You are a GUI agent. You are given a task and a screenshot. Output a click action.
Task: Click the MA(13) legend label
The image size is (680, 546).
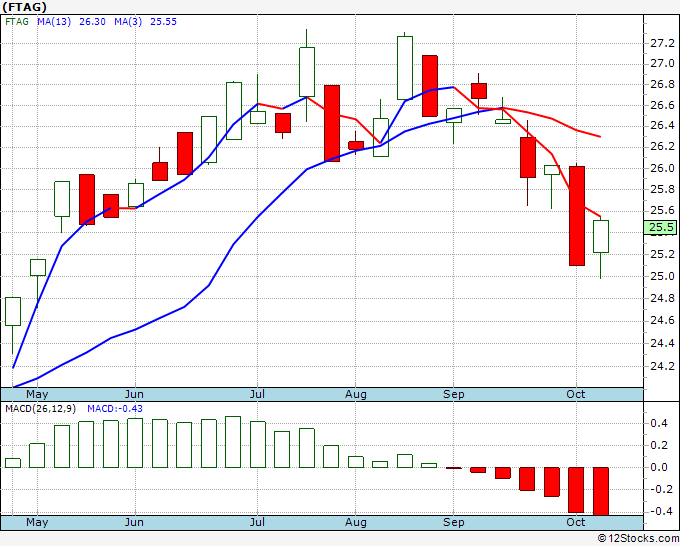[x=54, y=22]
